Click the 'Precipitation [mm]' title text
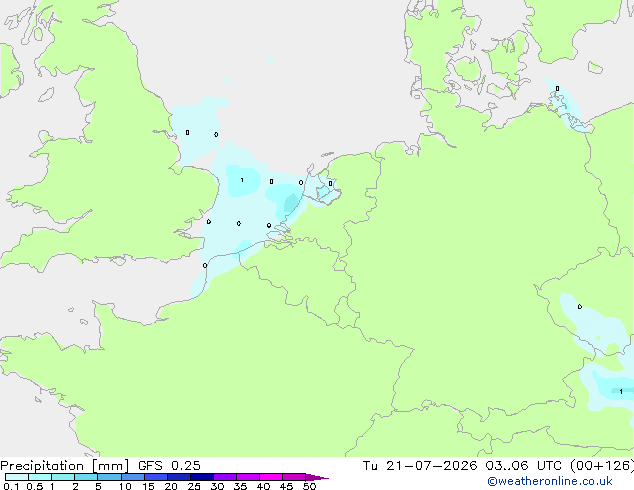 [64, 466]
